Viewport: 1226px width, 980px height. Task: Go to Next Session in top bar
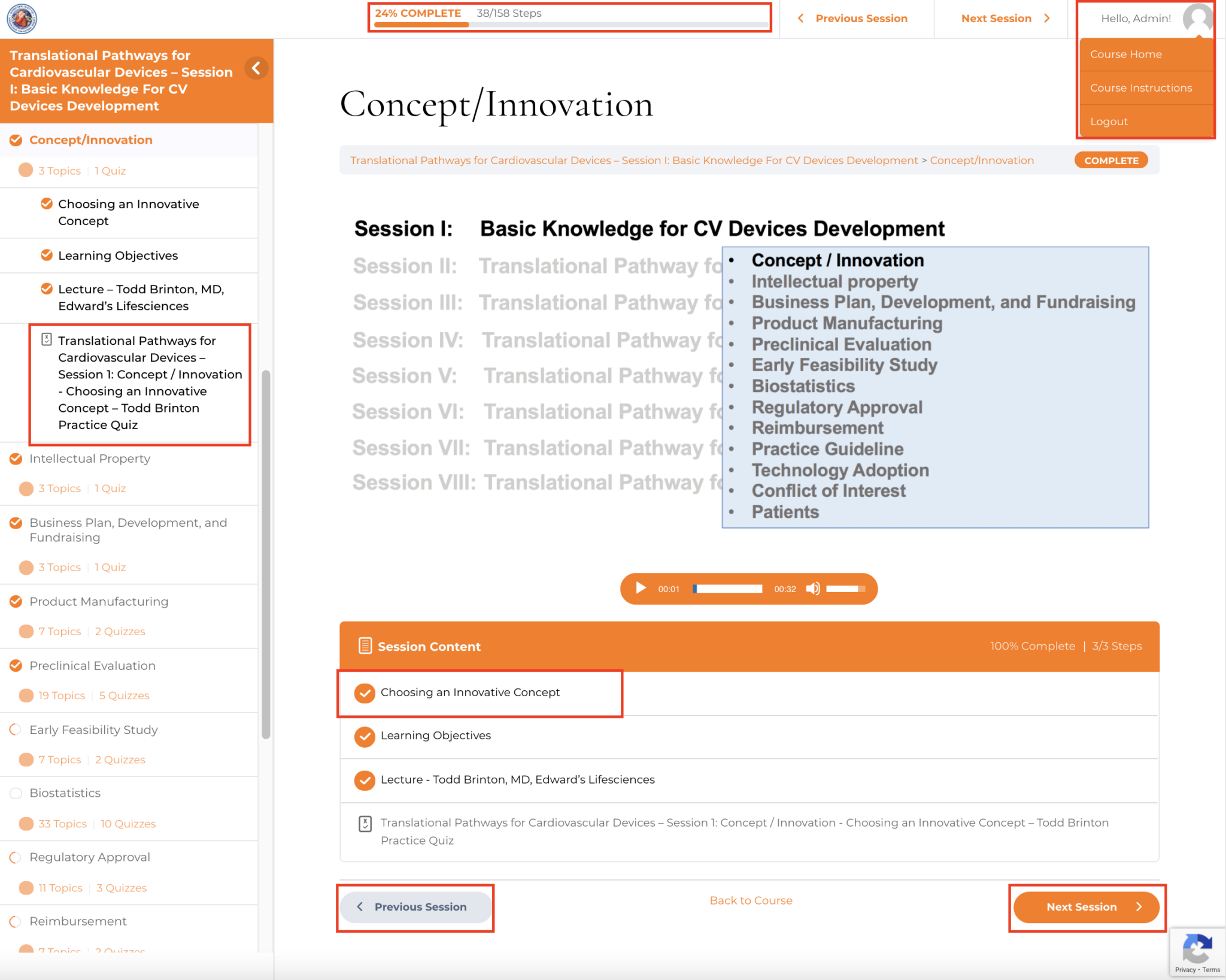click(x=1006, y=19)
